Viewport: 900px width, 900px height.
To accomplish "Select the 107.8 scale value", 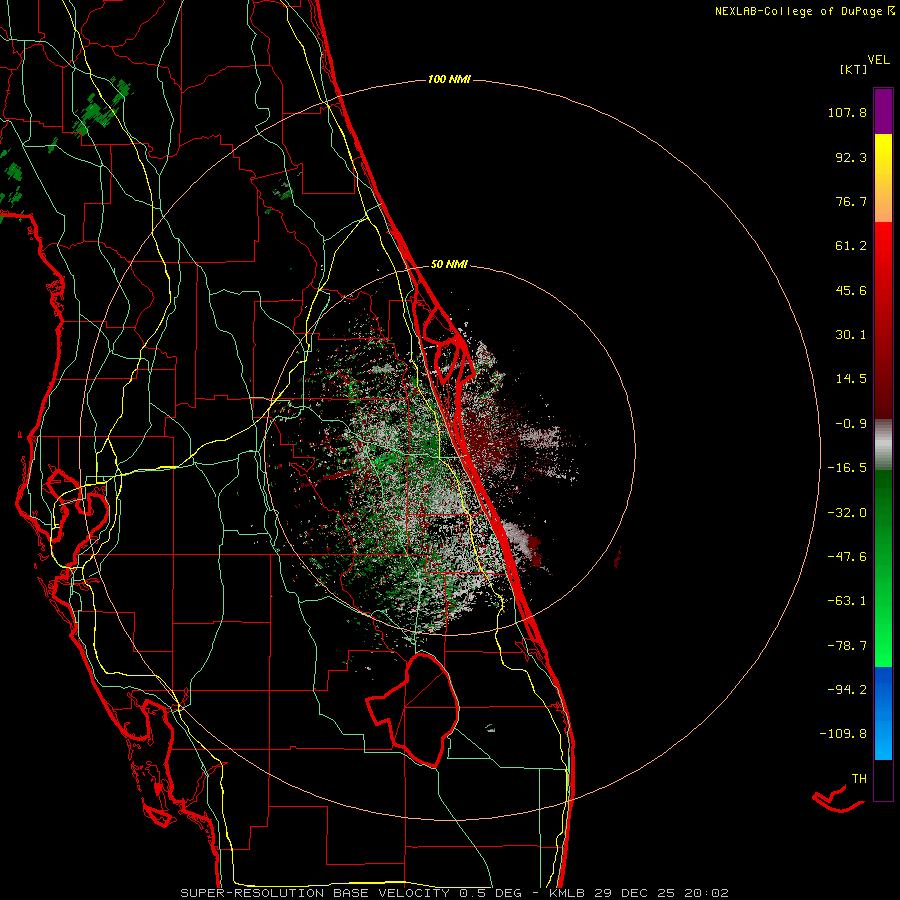I will pos(847,112).
